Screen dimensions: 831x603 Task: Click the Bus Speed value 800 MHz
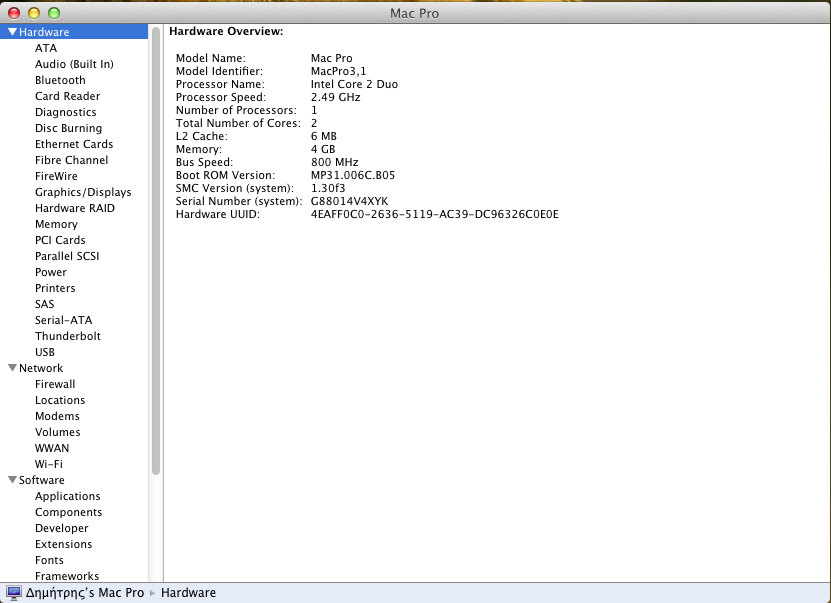click(334, 162)
